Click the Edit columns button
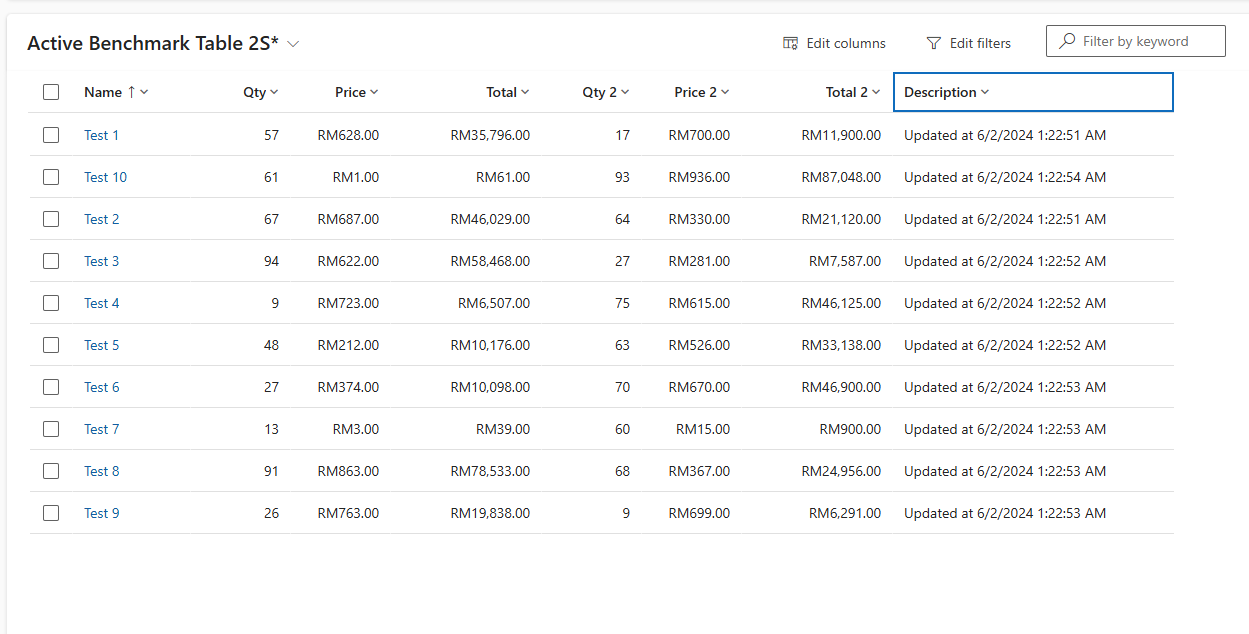Image resolution: width=1249 pixels, height=634 pixels. [x=834, y=43]
